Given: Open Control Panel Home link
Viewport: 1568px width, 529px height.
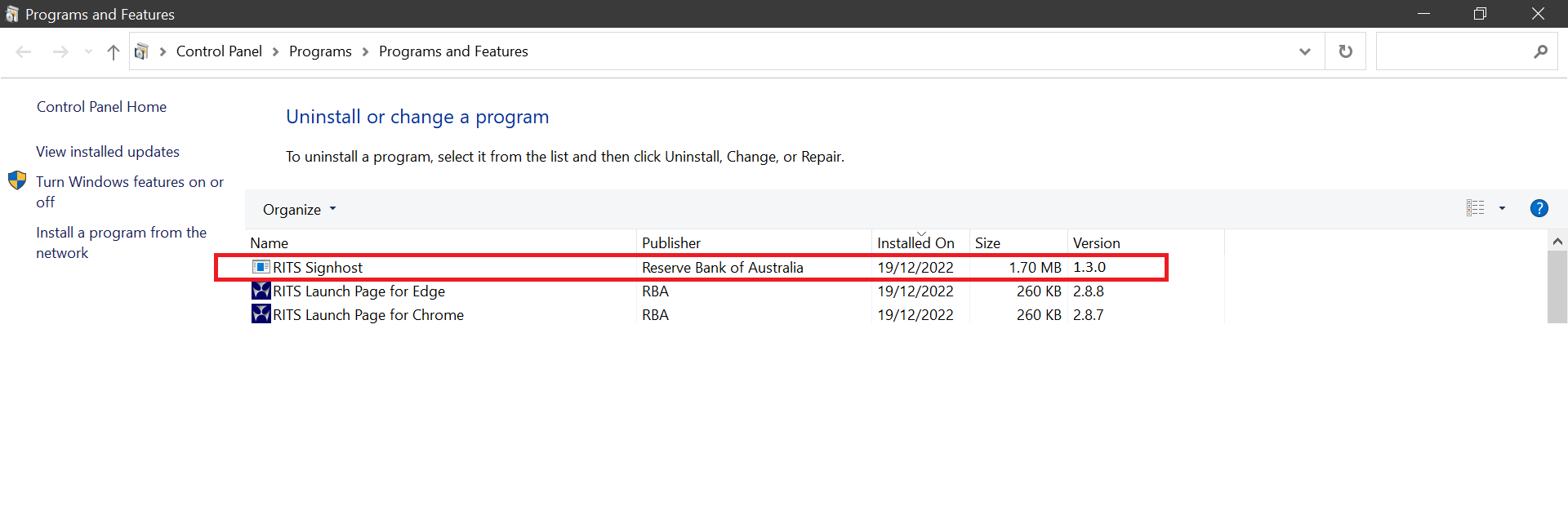Looking at the screenshot, I should 101,107.
